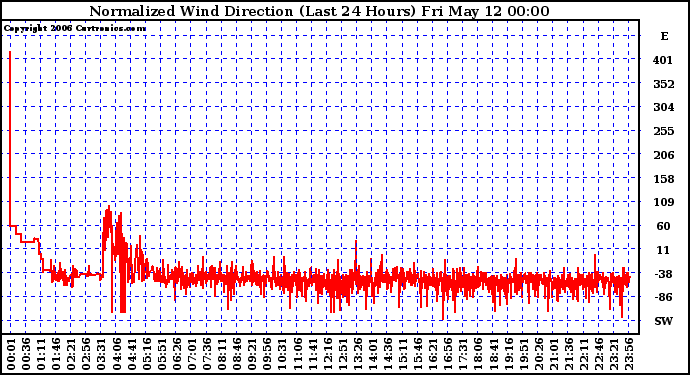
Task: Click the y-axis value 158
Action: pos(664,179)
